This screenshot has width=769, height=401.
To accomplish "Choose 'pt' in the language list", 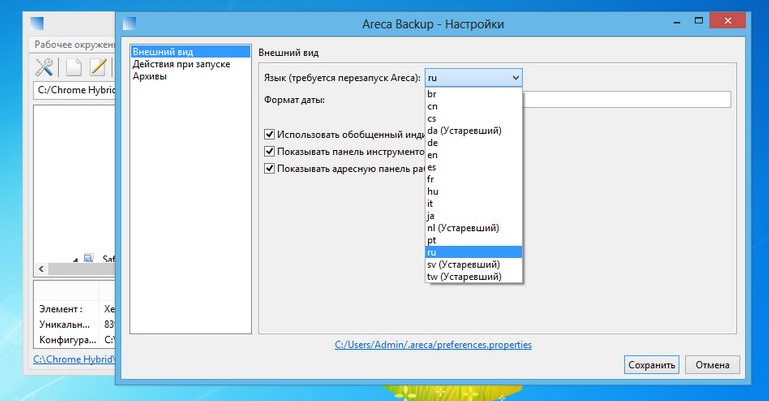I will tap(473, 240).
